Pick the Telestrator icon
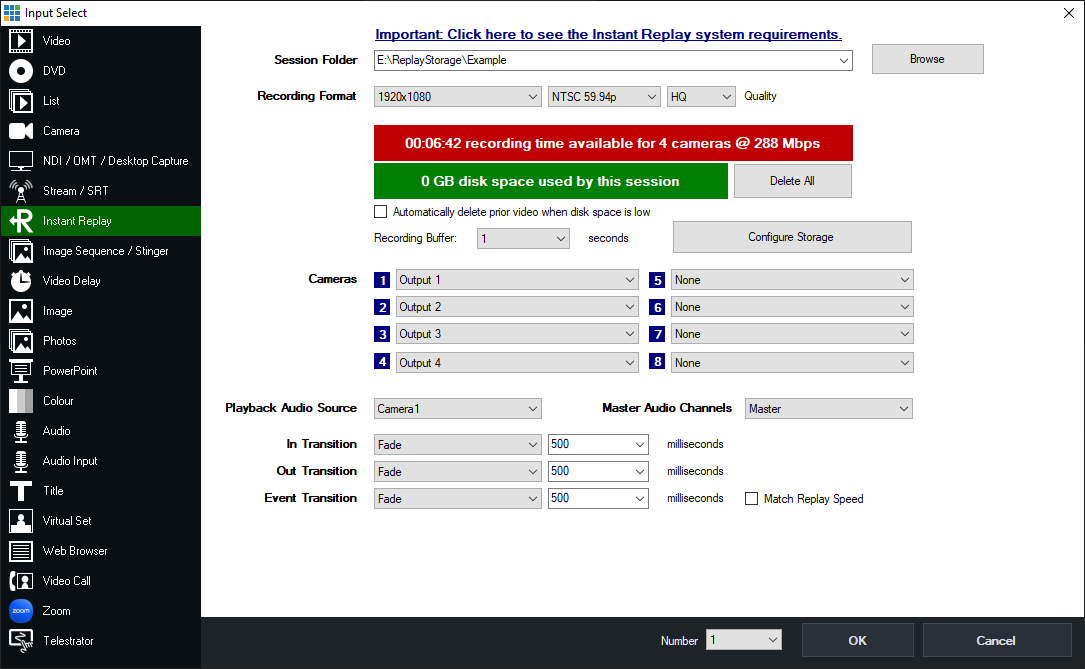The image size is (1085, 669). pos(21,641)
